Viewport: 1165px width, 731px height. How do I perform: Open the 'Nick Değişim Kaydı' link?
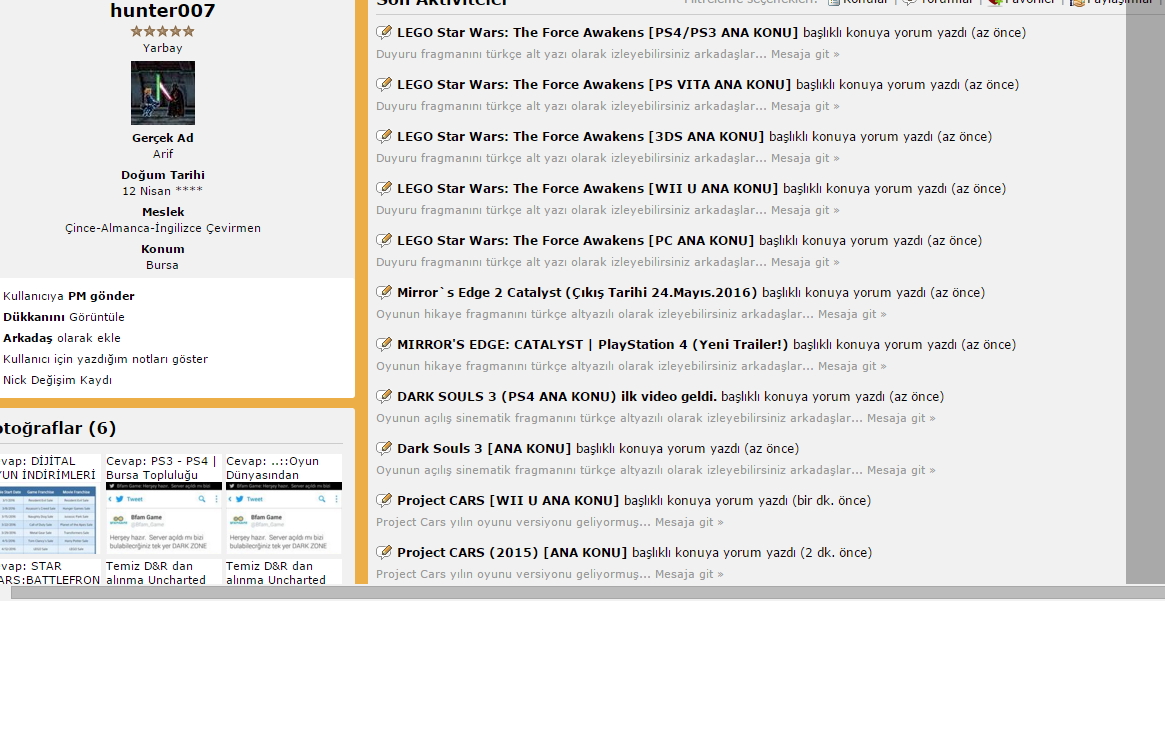pyautogui.click(x=57, y=380)
